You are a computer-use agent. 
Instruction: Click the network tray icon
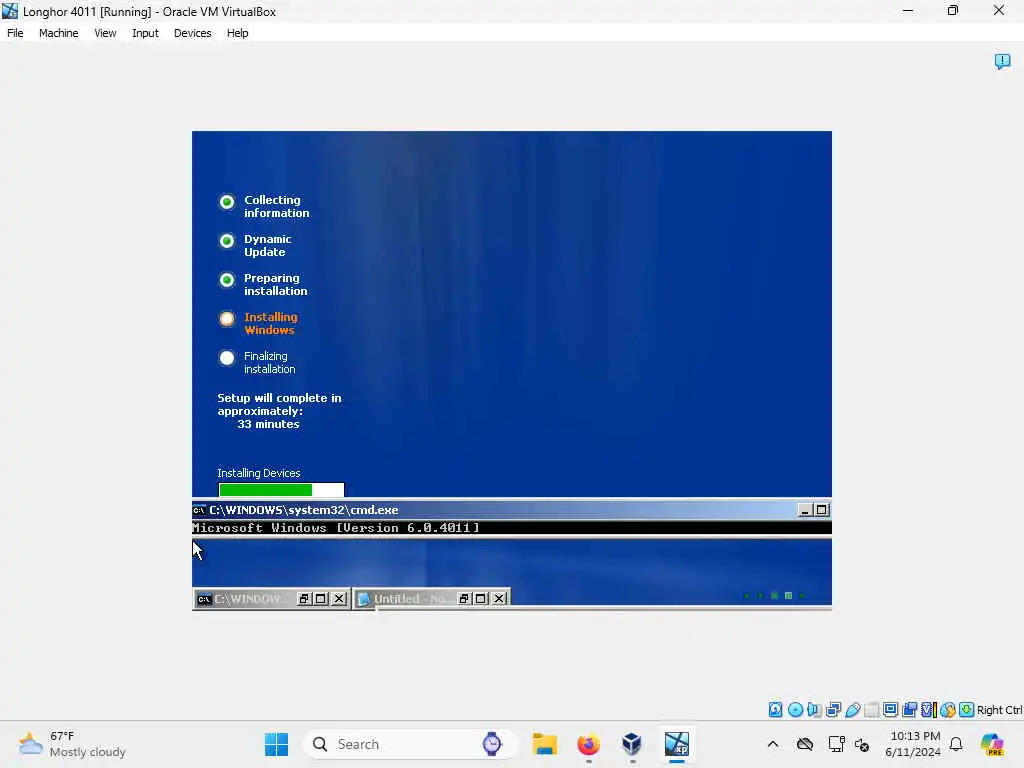[836, 744]
